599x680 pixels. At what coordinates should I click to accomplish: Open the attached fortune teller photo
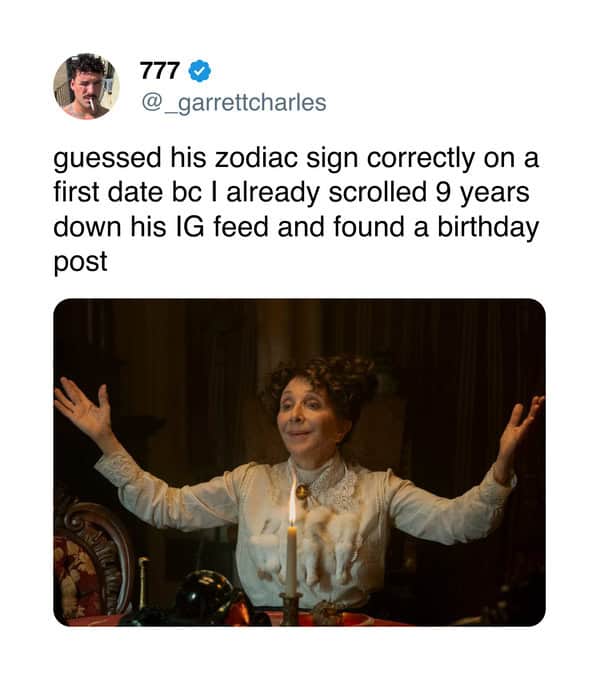299,462
